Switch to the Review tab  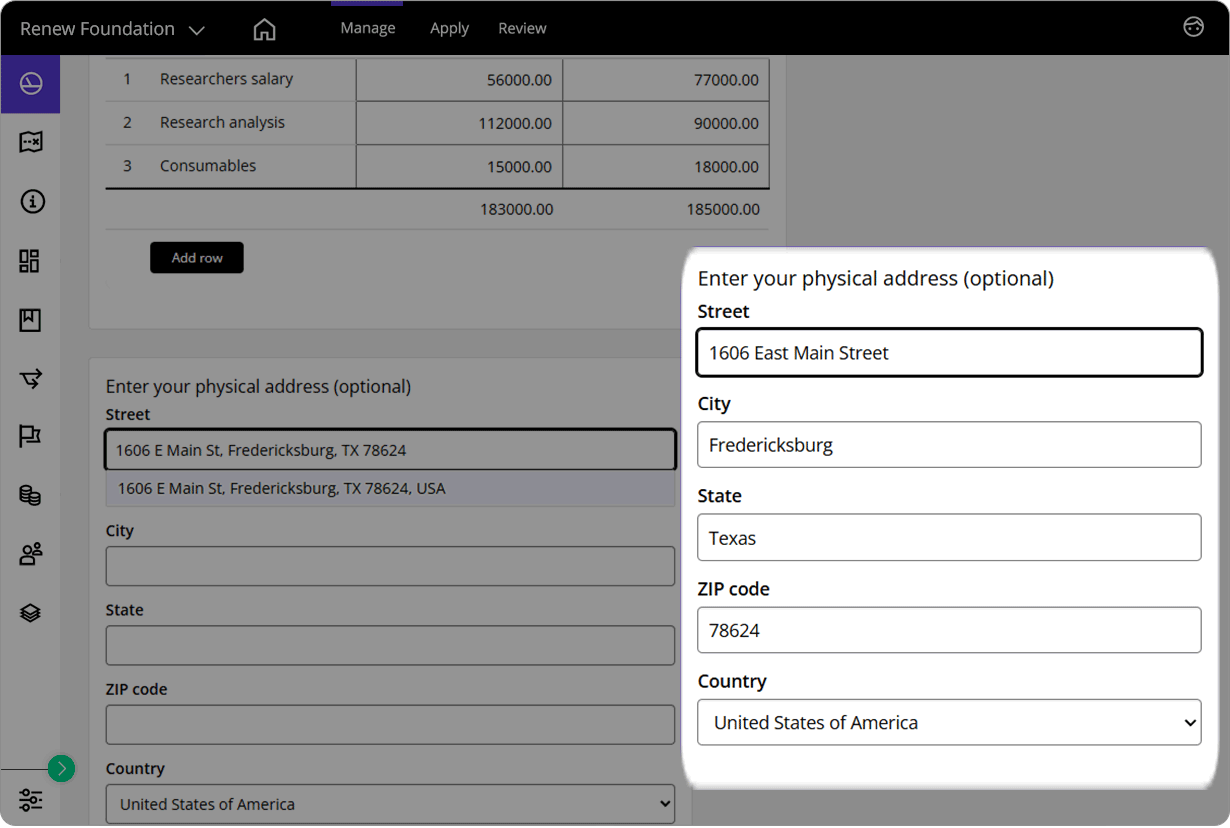[x=522, y=28]
